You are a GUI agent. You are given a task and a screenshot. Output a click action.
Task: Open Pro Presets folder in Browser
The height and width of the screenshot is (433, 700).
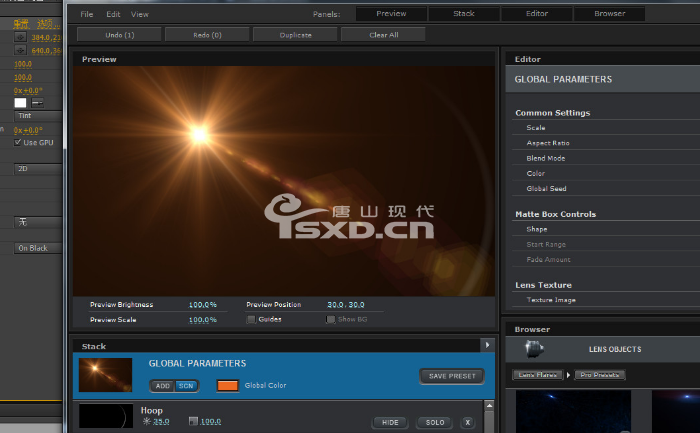pos(600,375)
